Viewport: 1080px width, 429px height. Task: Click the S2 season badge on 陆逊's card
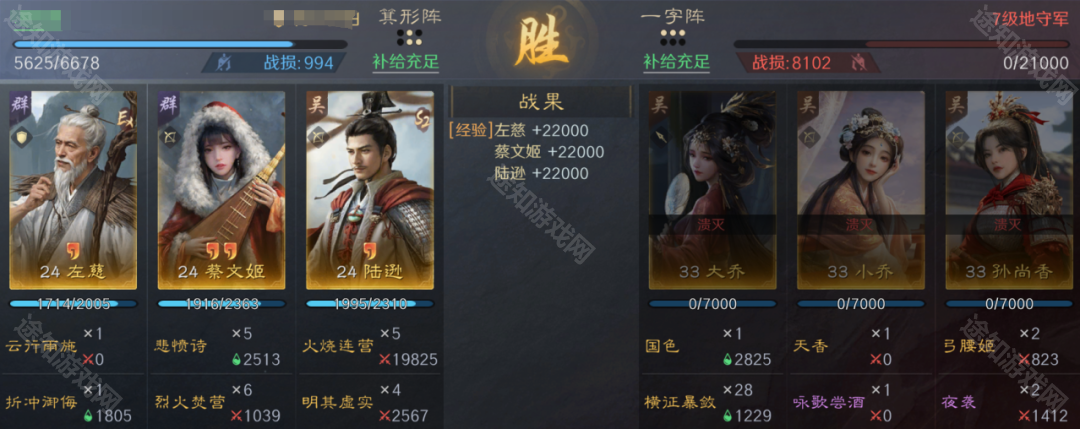coord(423,118)
